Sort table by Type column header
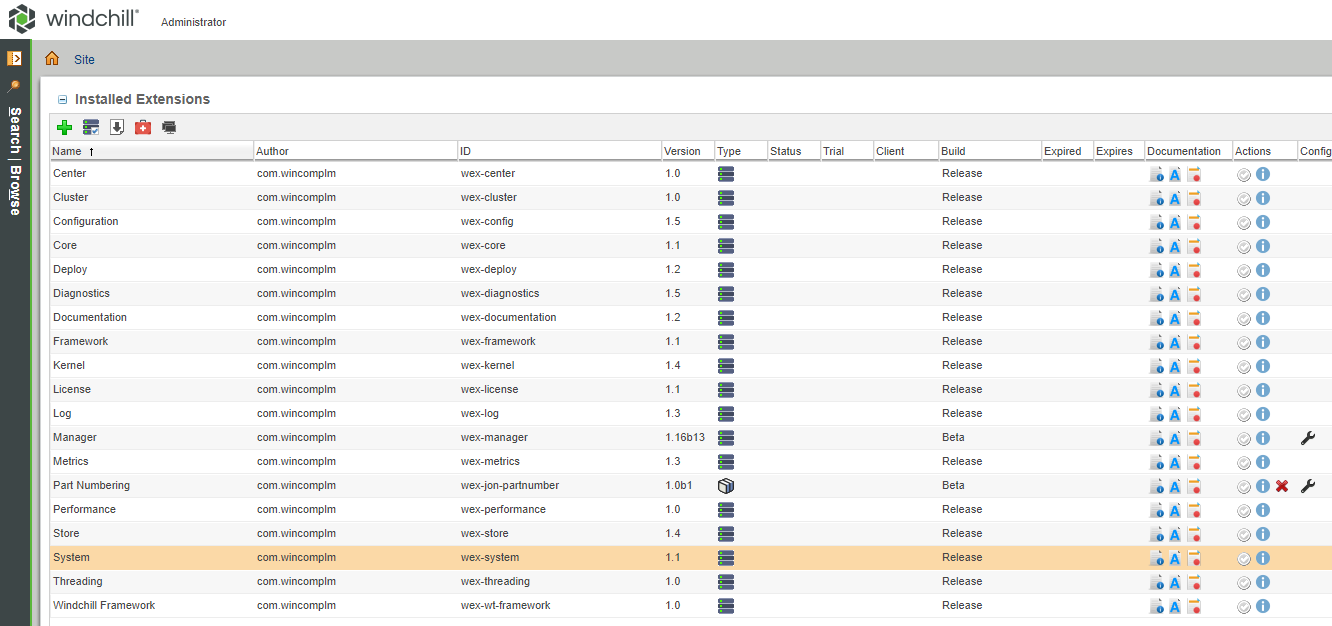The width and height of the screenshot is (1332, 626). (740, 151)
